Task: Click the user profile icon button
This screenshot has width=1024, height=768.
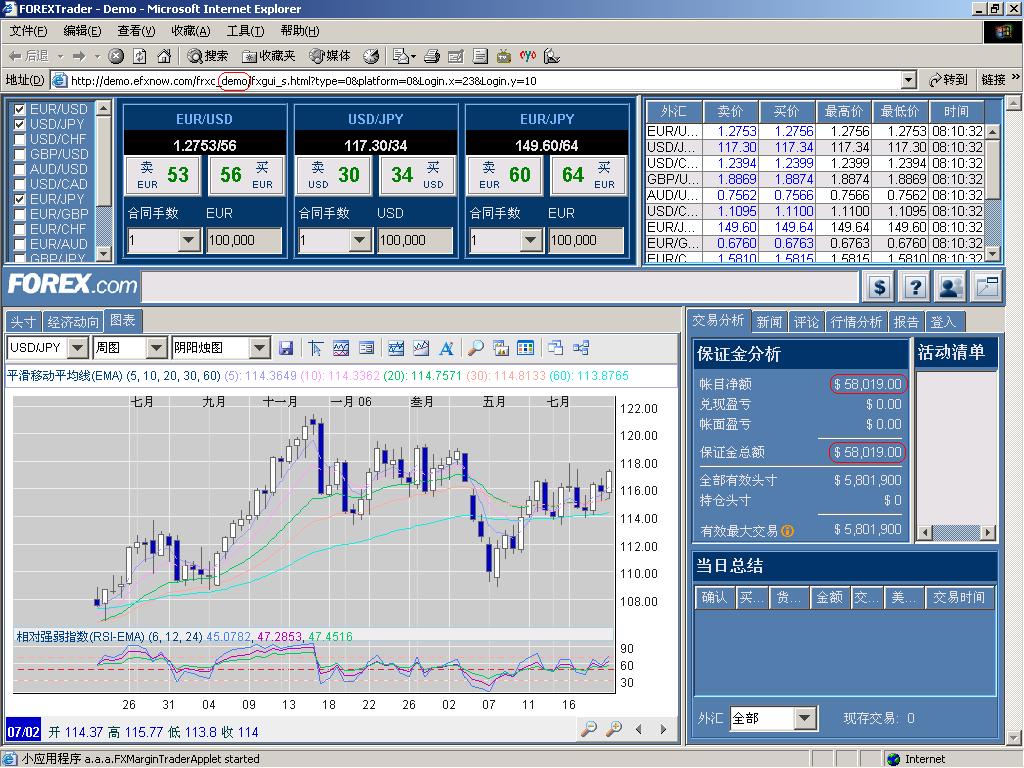Action: click(951, 287)
